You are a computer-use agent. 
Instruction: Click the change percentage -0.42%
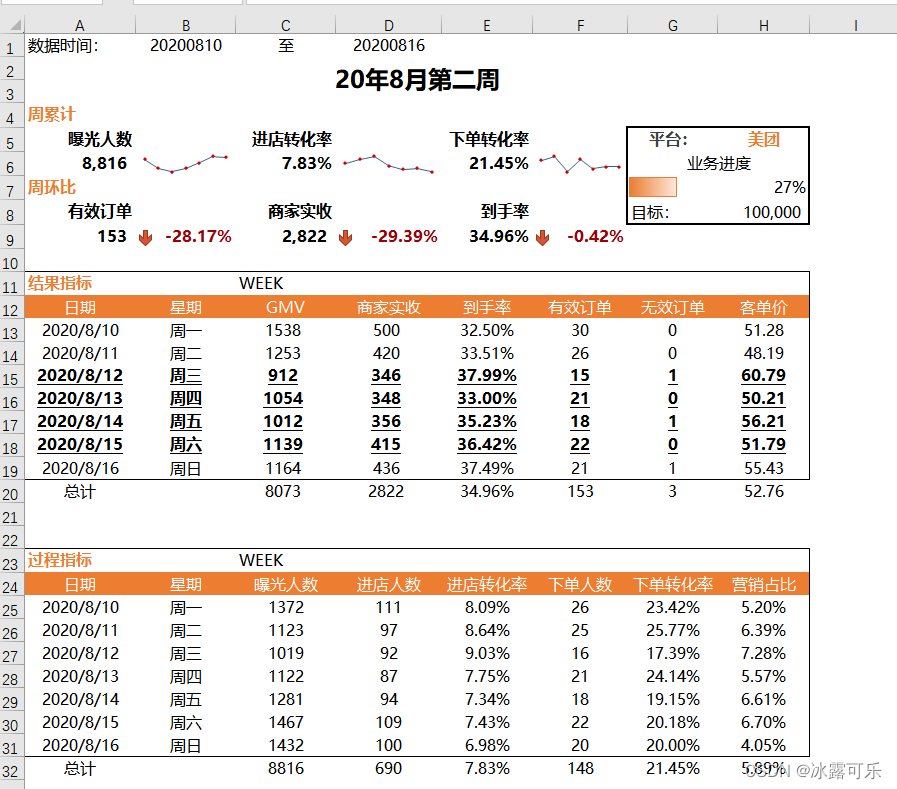pyautogui.click(x=595, y=236)
